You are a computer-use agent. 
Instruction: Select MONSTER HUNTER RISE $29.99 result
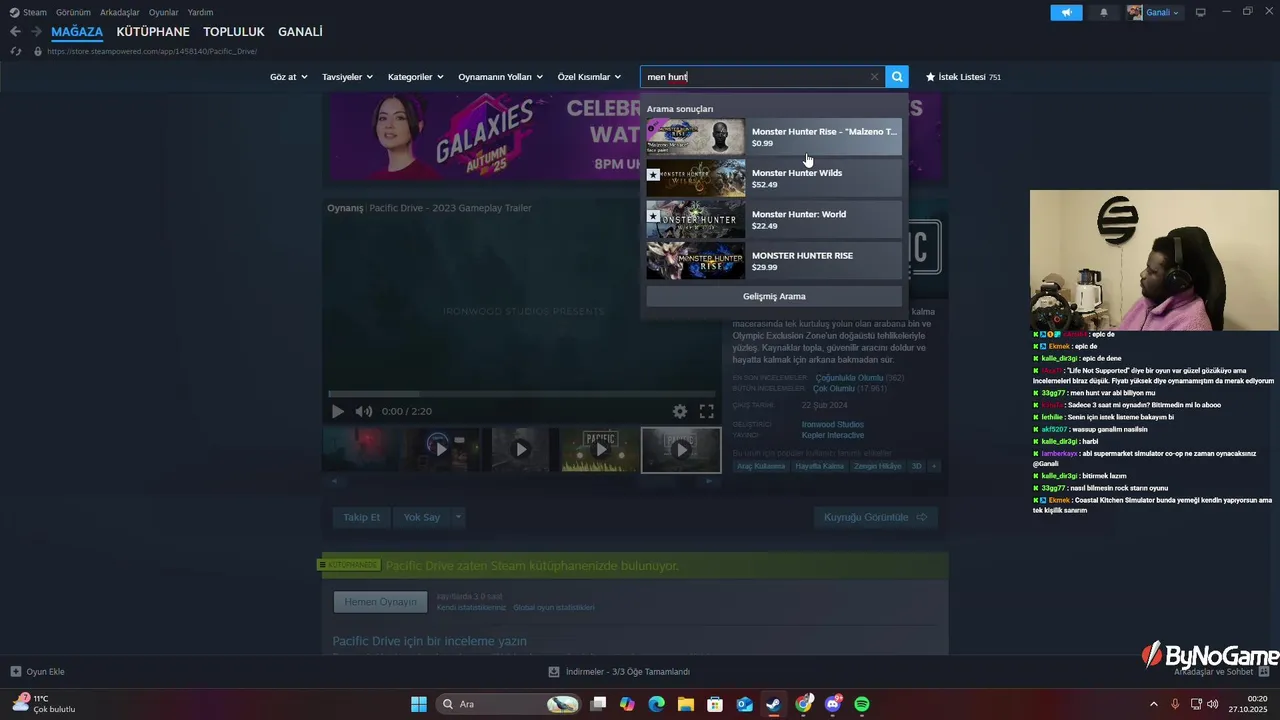[x=774, y=261]
